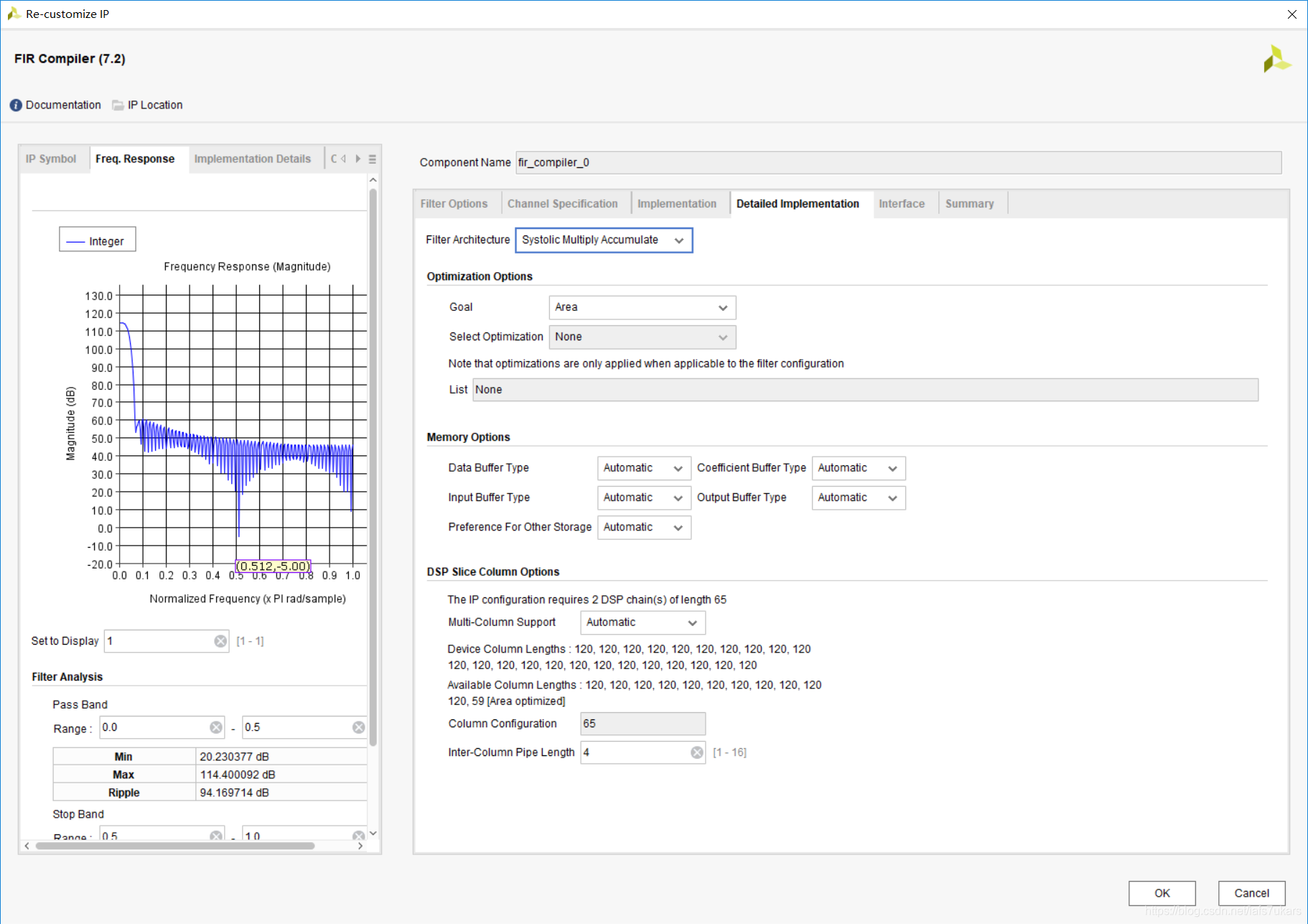The height and width of the screenshot is (924, 1308).
Task: Click the Cancel button
Action: (1252, 893)
